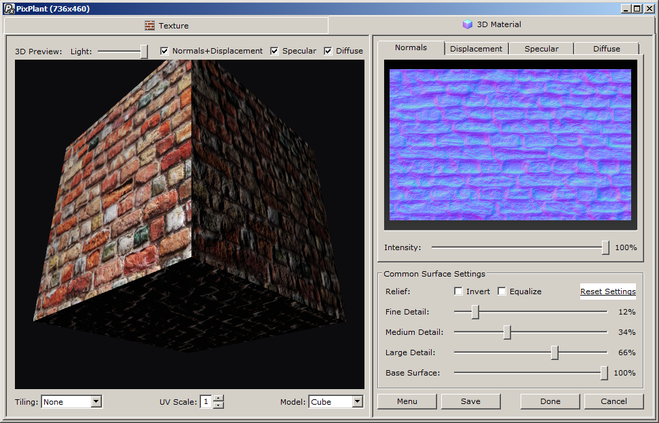
Task: Click the Reset Settings link
Action: (608, 291)
